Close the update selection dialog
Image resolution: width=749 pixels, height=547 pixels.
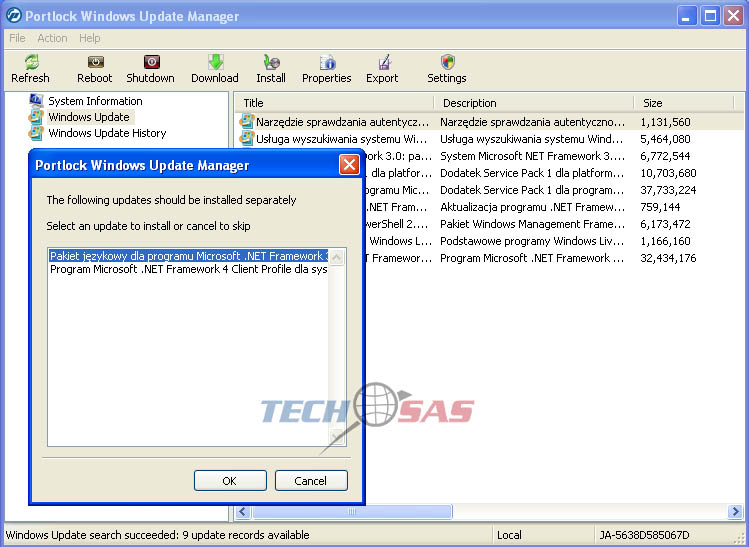click(x=349, y=165)
